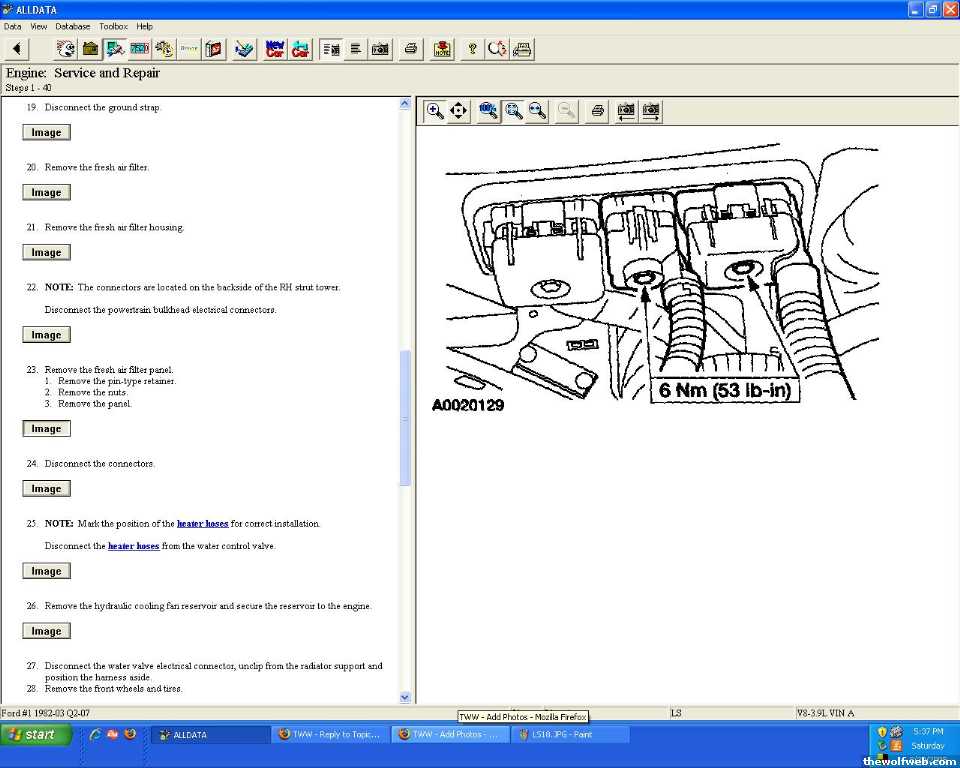This screenshot has width=960, height=768.
Task: Click the Windows Start button
Action: (36, 735)
